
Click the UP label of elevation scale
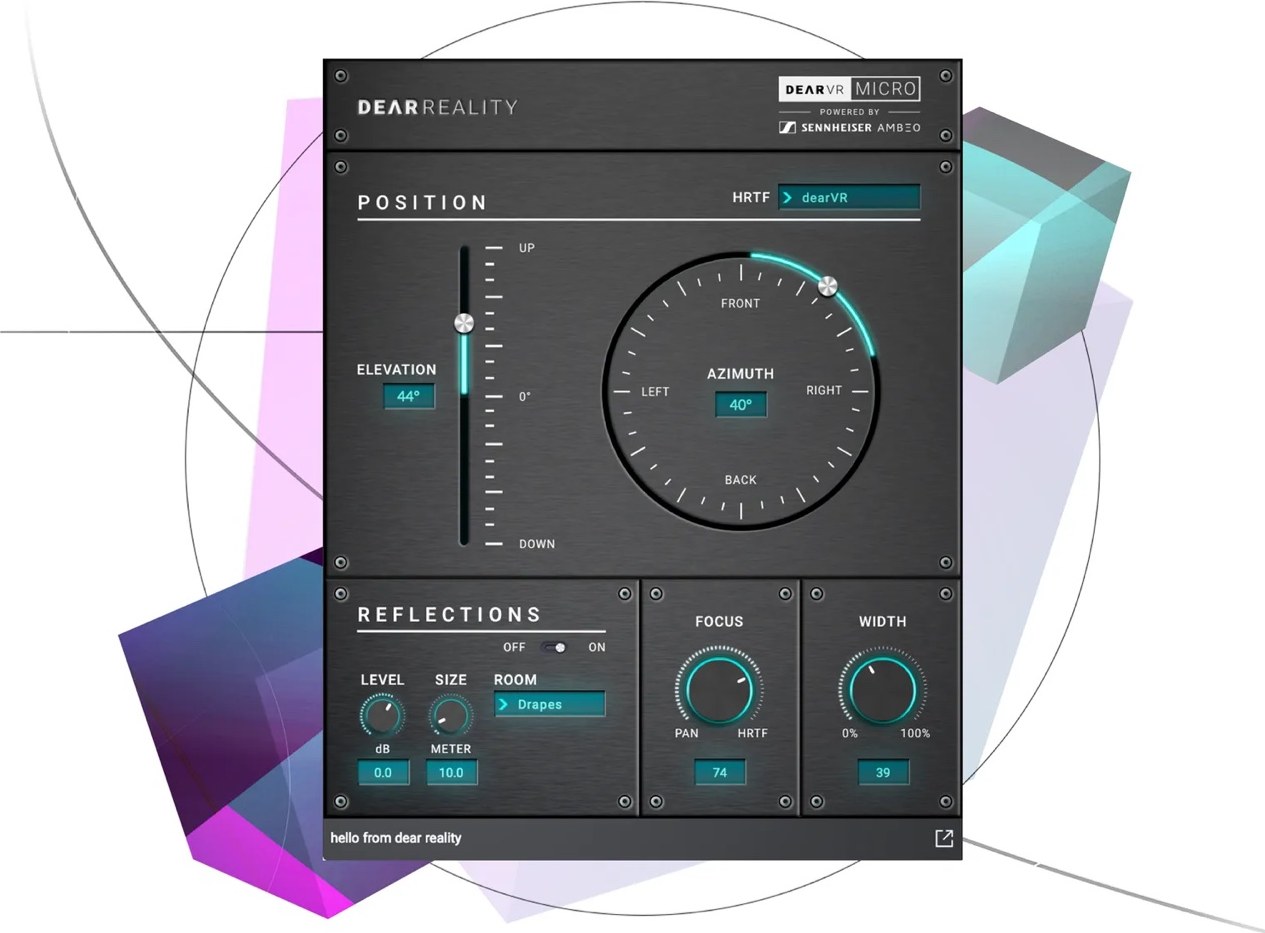click(x=526, y=247)
